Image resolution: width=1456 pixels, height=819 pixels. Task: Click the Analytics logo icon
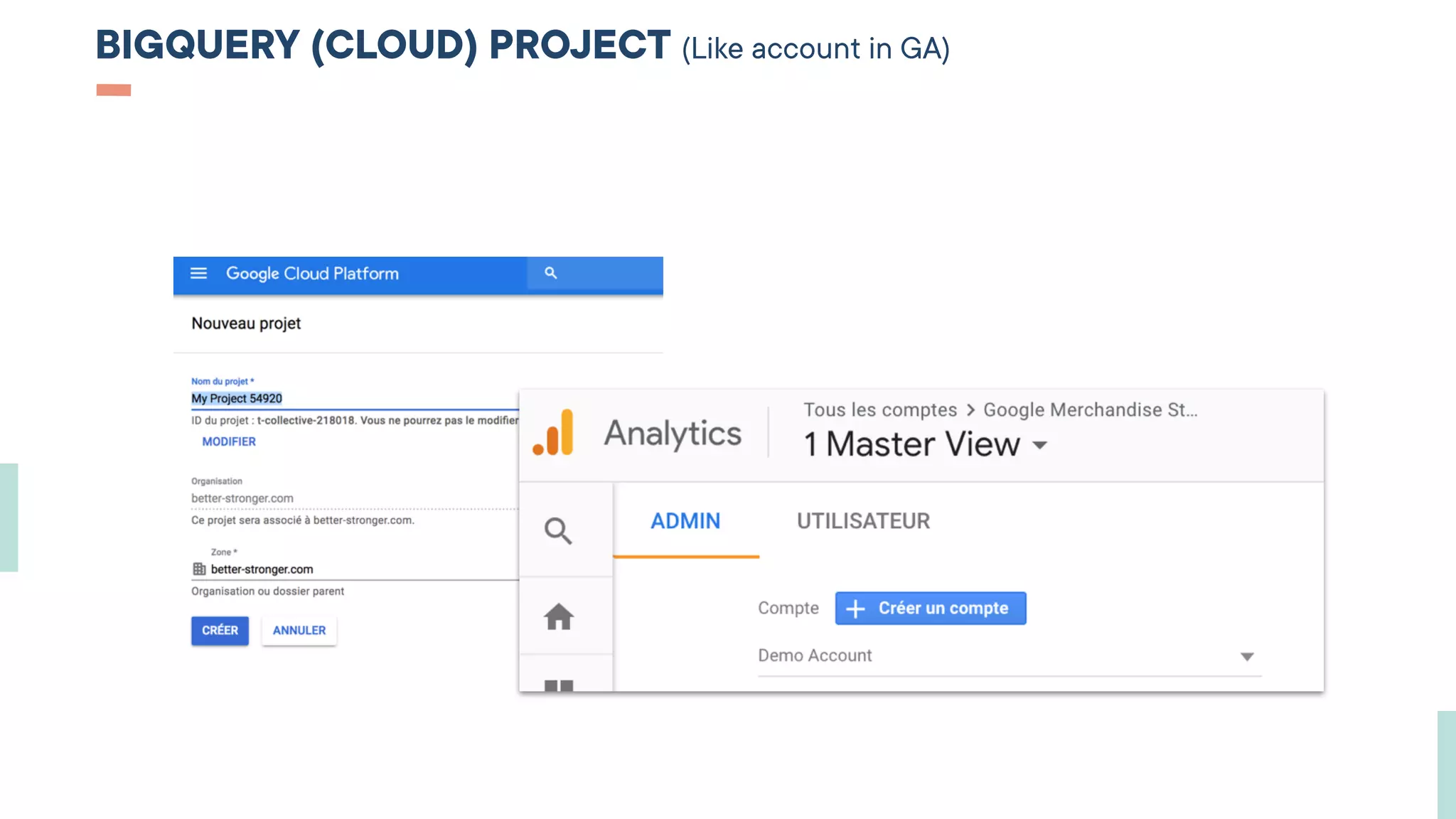tap(553, 433)
